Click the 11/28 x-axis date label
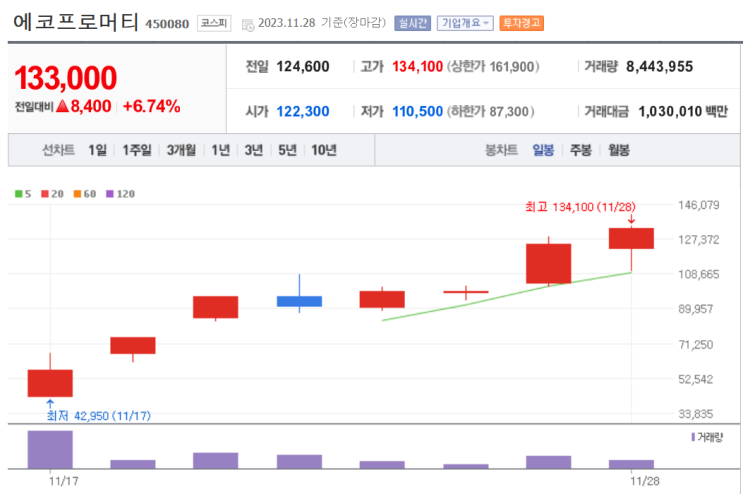The width and height of the screenshot is (743, 494). click(x=644, y=481)
